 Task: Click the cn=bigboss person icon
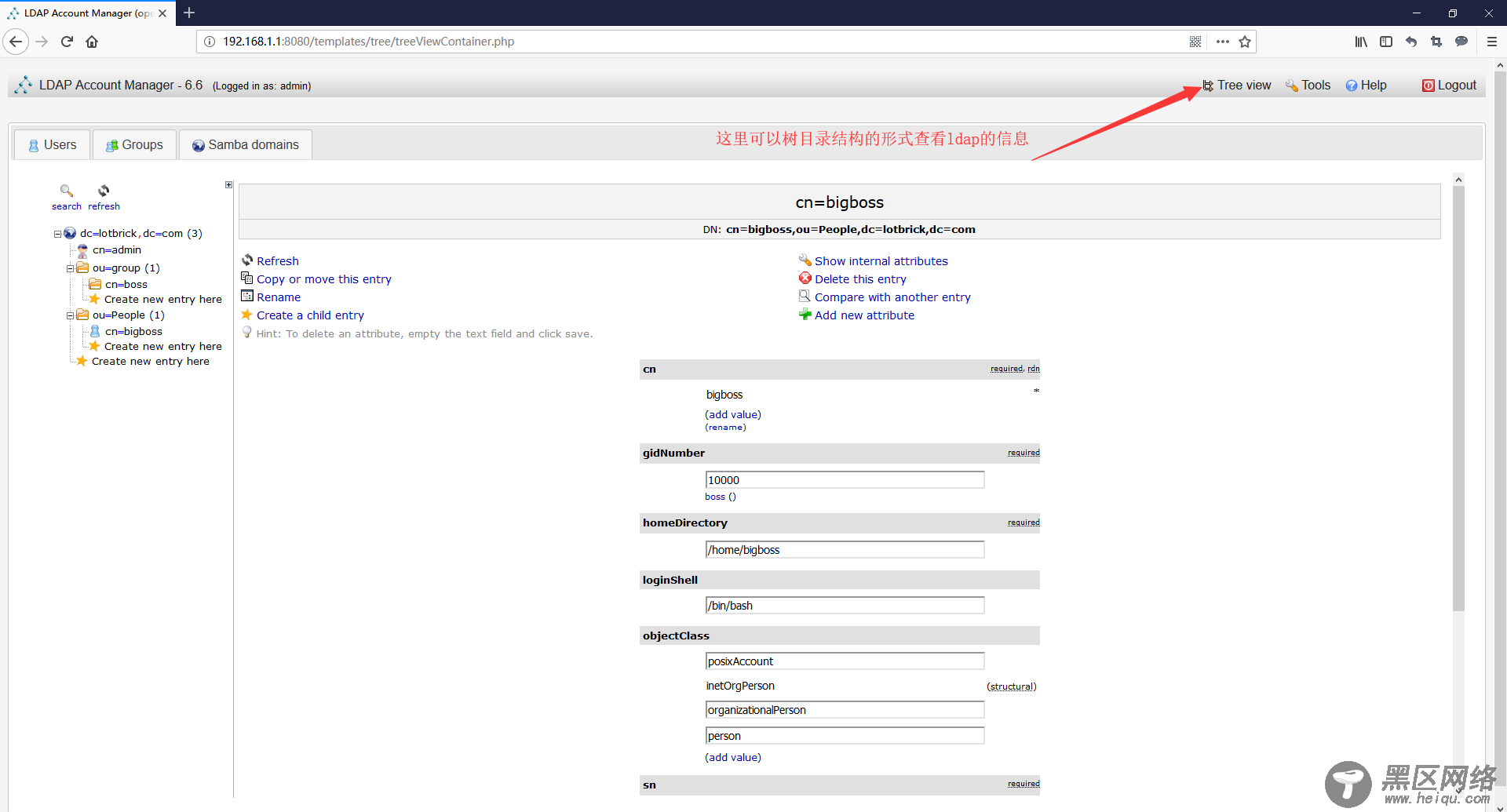pos(95,331)
